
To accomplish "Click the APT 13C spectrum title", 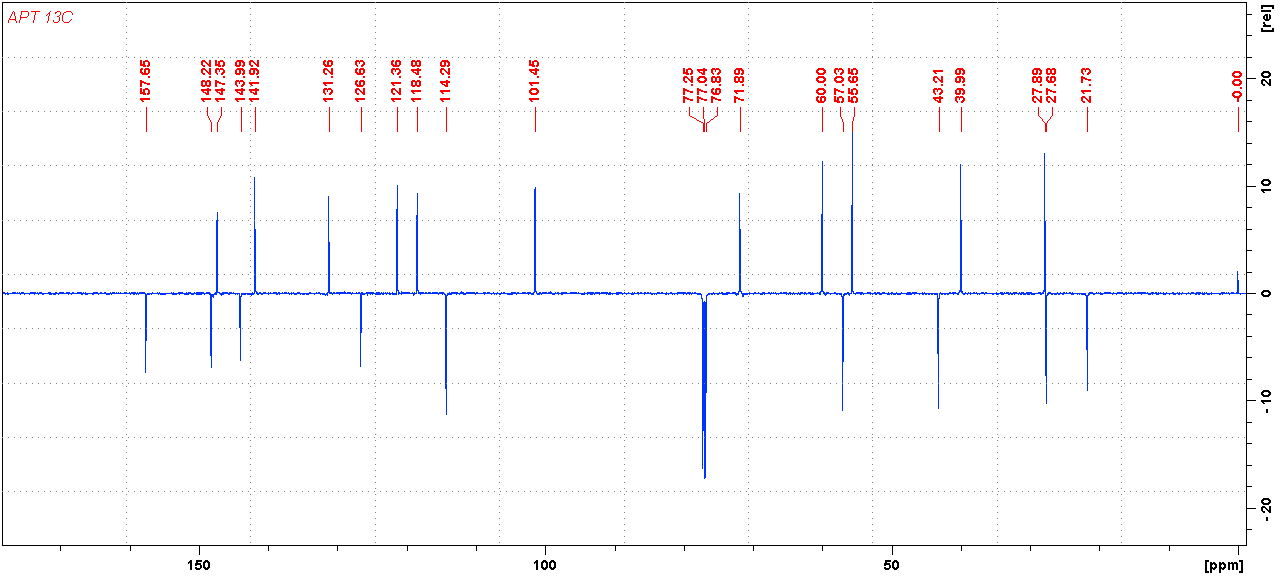I will click(x=40, y=18).
